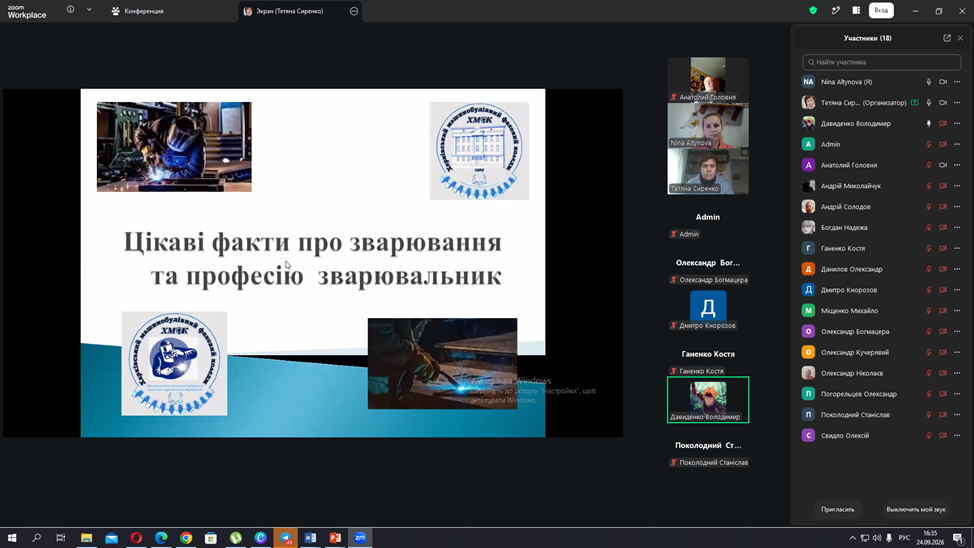Click the meeting info icon
Screen dimensions: 974x548
click(x=70, y=10)
